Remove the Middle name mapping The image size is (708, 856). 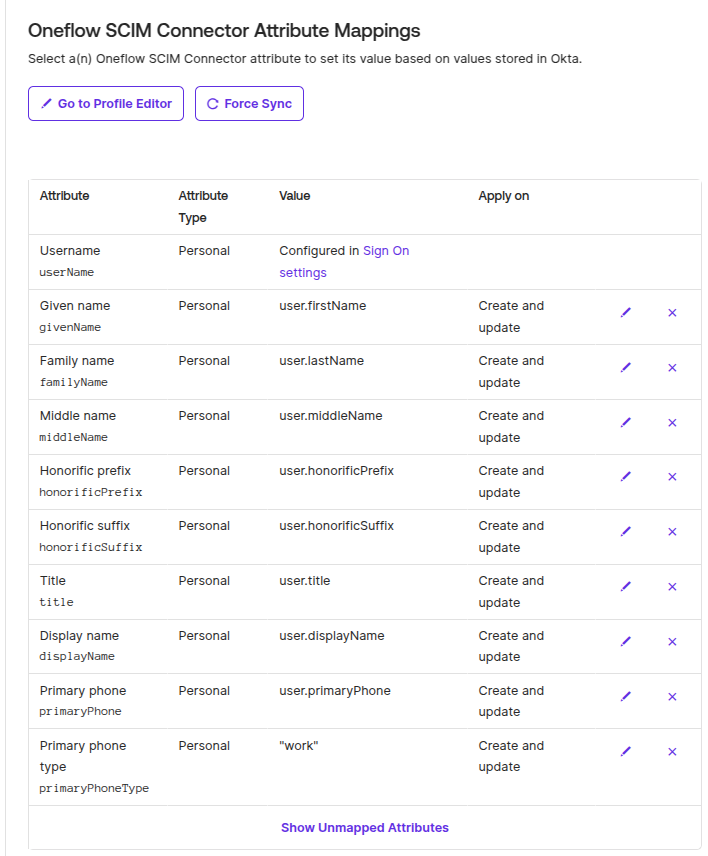pos(672,423)
